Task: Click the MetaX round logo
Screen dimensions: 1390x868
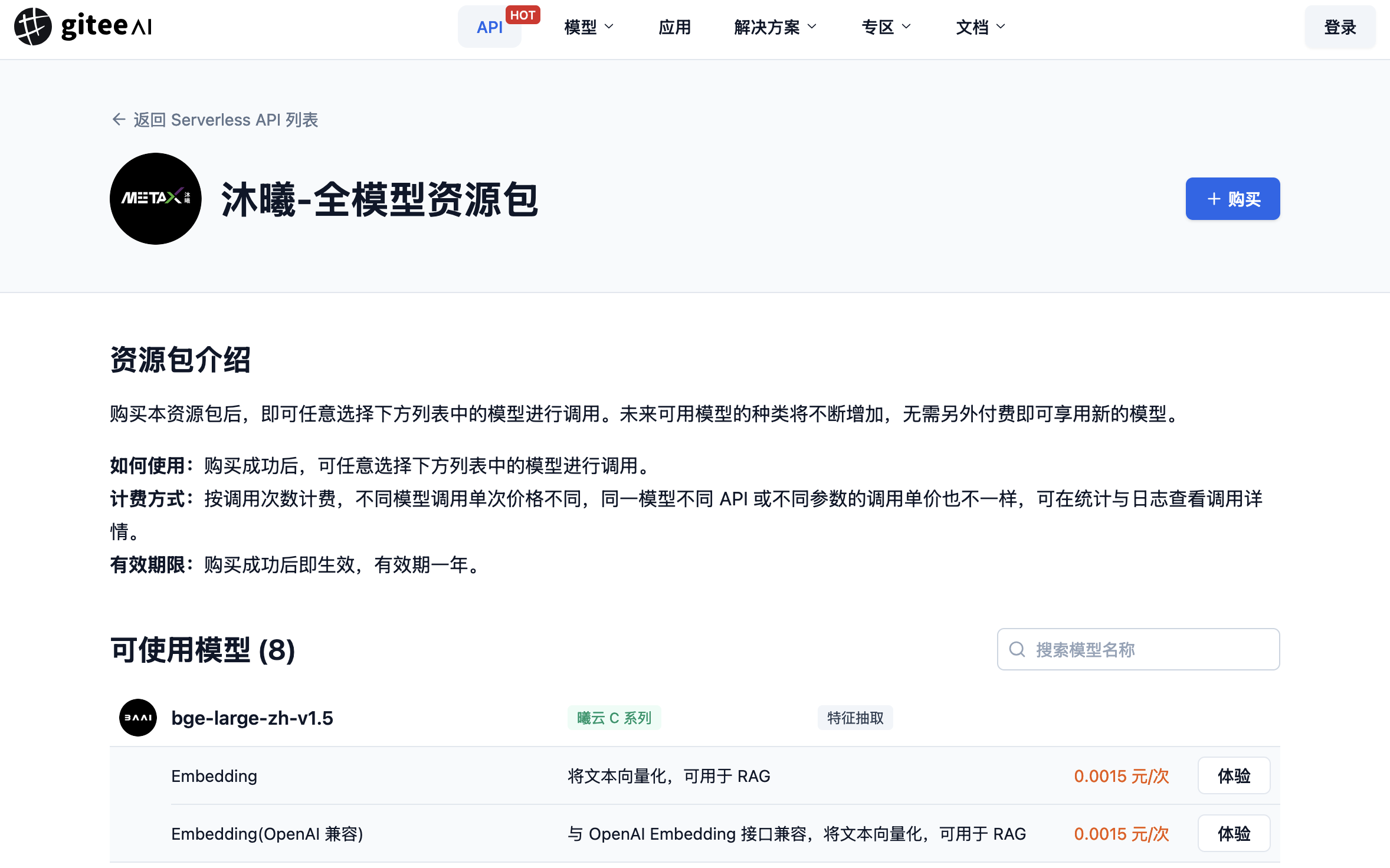Action: pos(156,199)
